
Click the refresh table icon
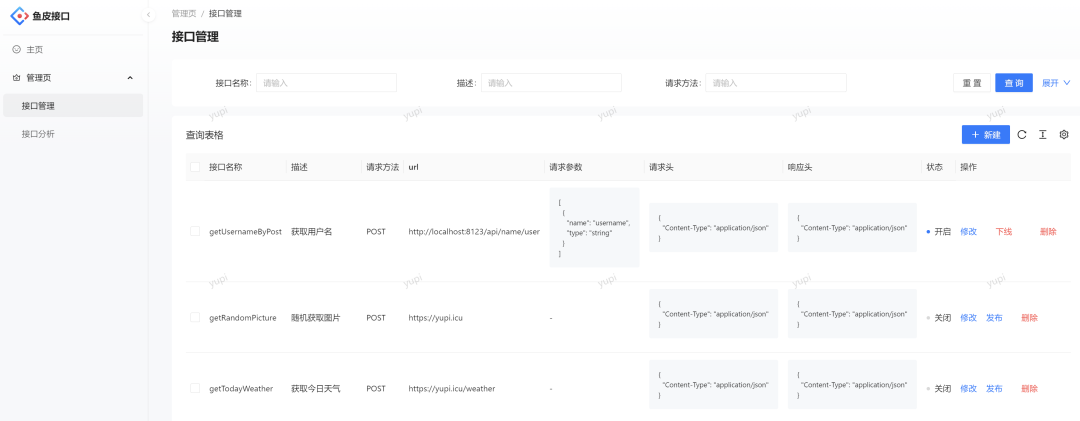pyautogui.click(x=1022, y=134)
